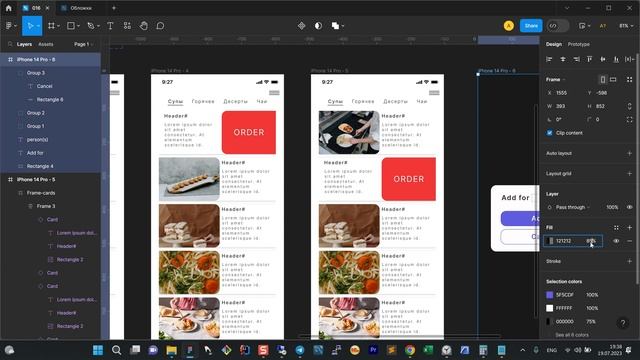The image size is (640, 360).
Task: Open the Figma main menu icon
Action: 9,26
